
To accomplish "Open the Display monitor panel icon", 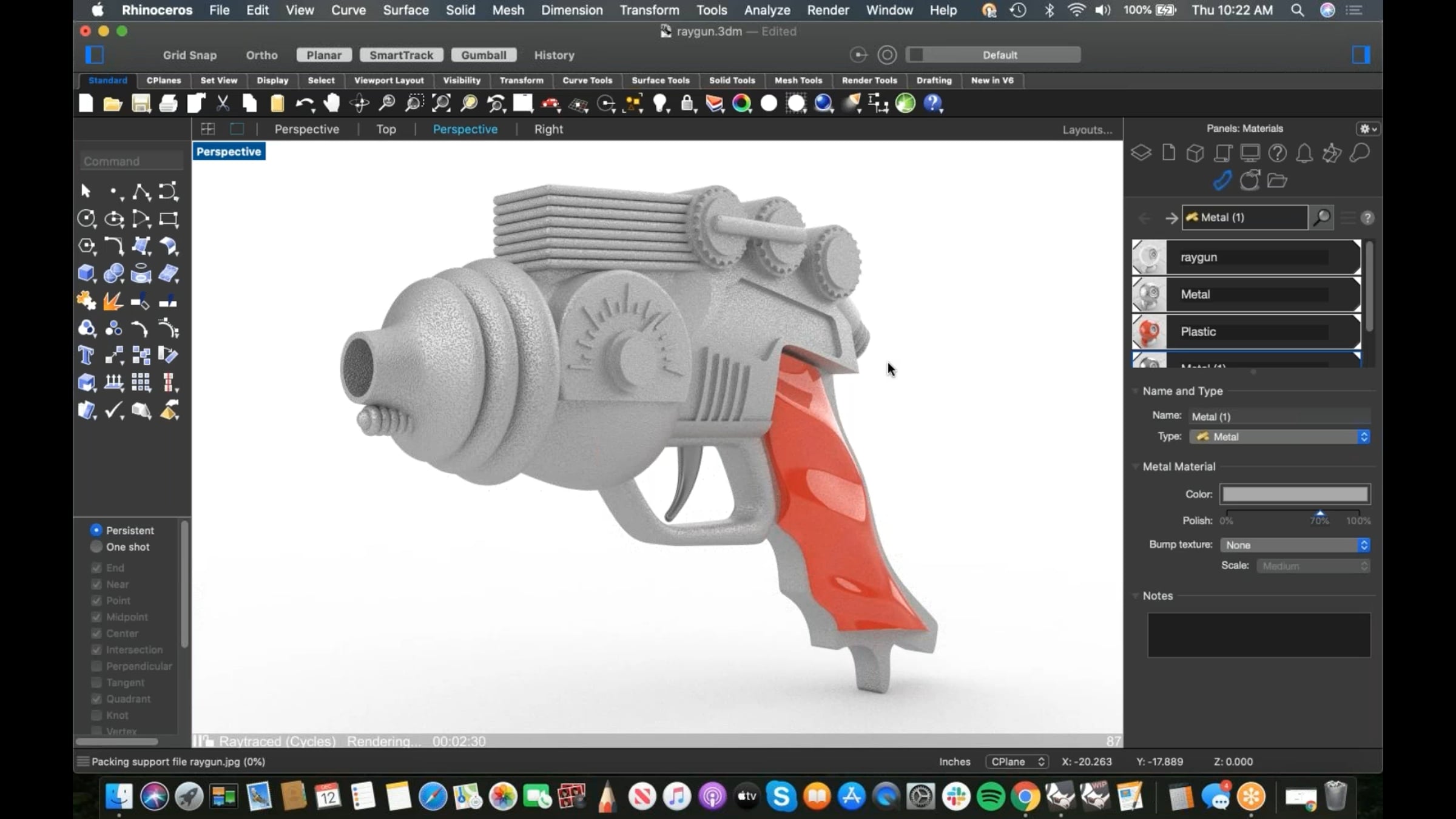I will click(x=1250, y=153).
